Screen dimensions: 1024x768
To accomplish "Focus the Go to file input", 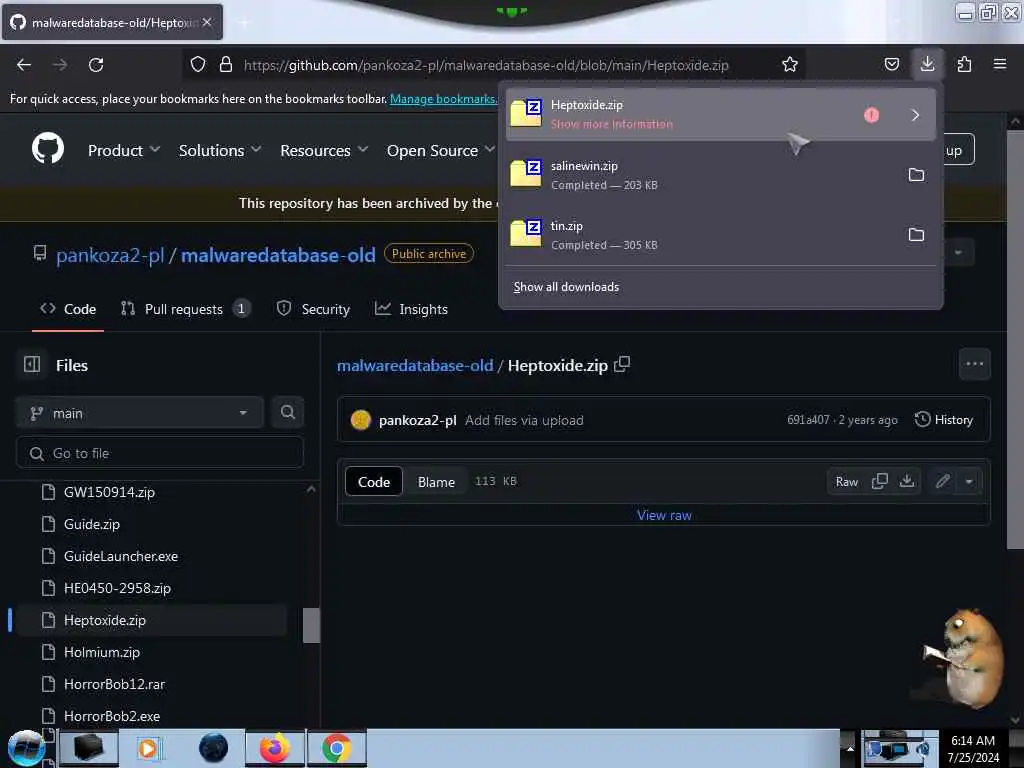I will [160, 453].
